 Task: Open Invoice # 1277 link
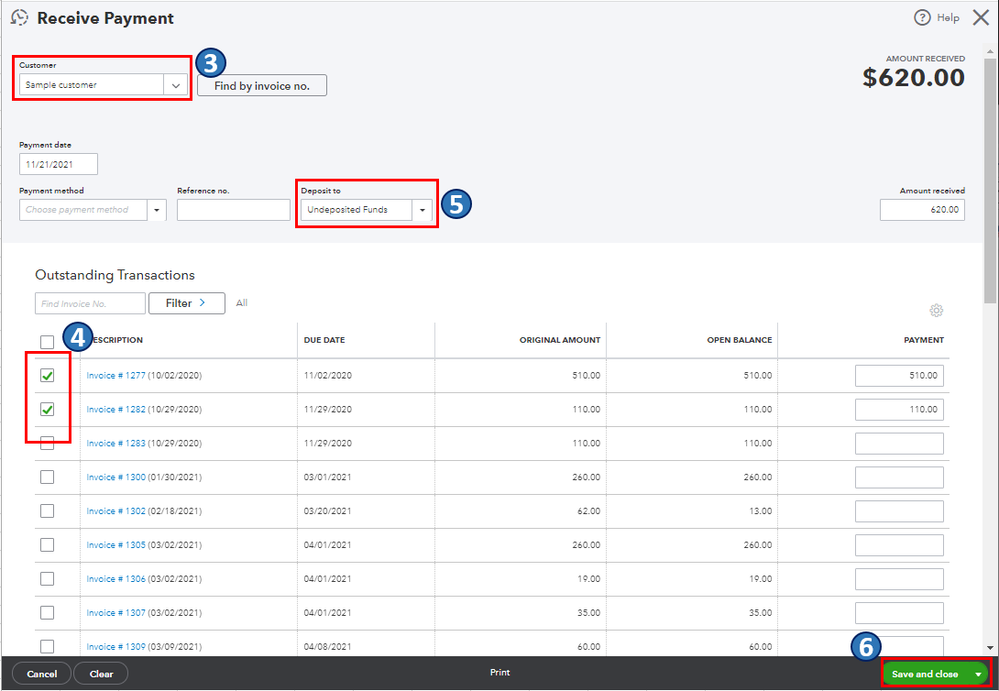point(116,376)
